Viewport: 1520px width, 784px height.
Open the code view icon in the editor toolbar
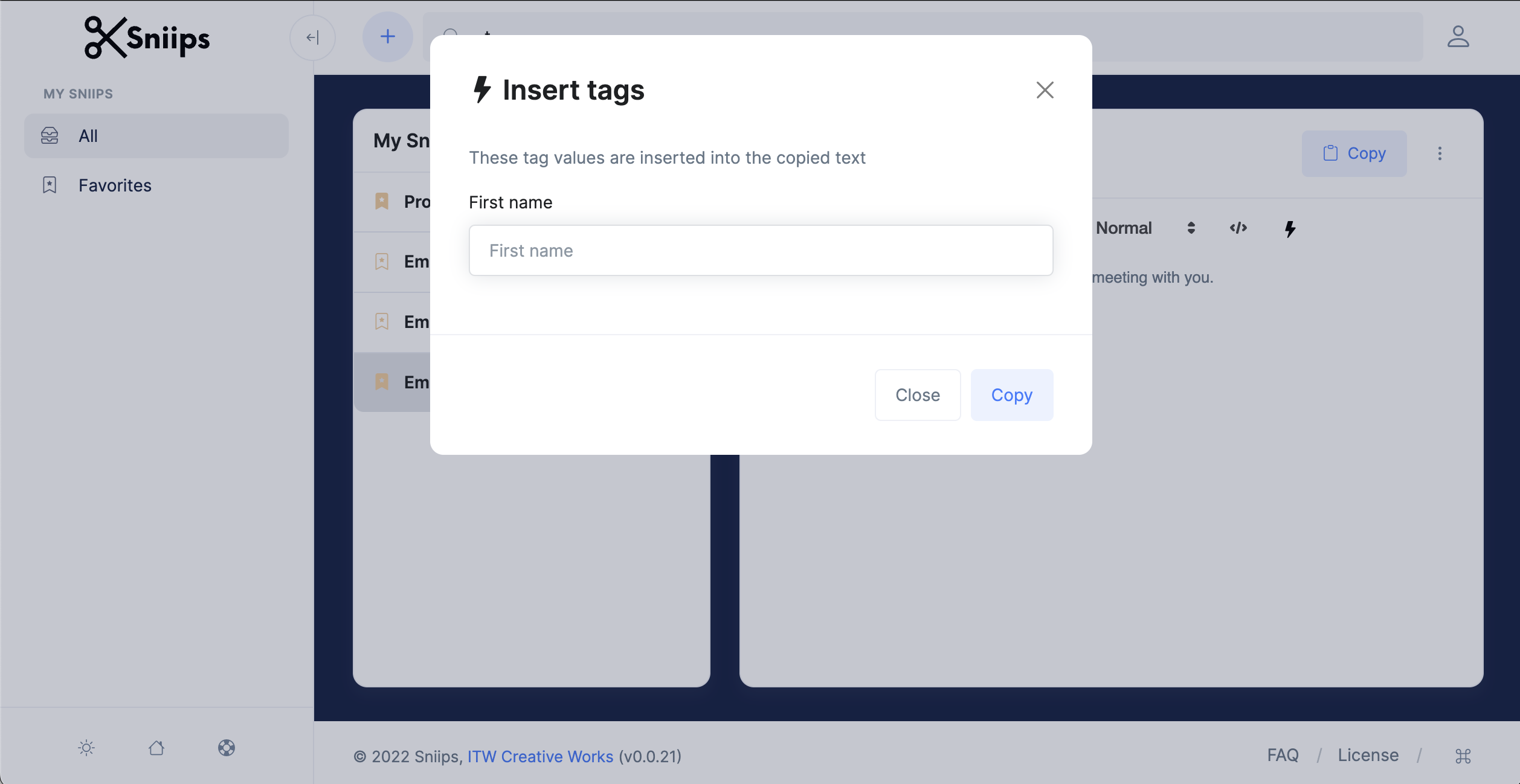(1238, 228)
